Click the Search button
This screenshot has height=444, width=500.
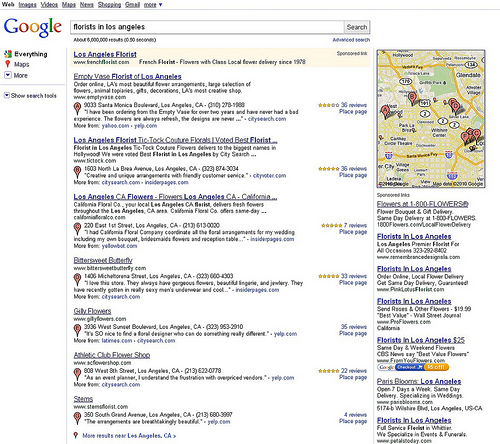(x=357, y=27)
